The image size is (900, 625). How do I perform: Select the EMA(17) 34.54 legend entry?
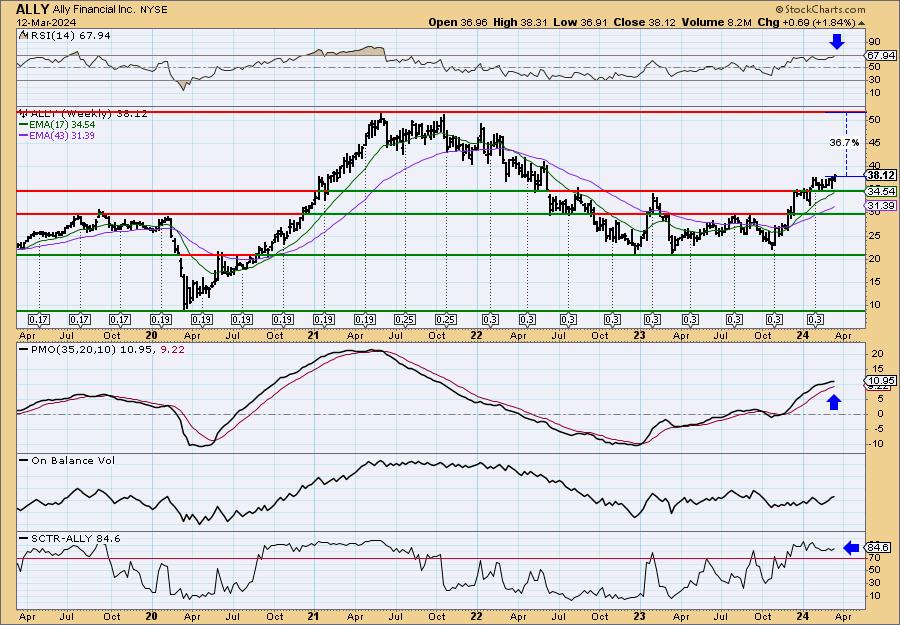pos(61,125)
